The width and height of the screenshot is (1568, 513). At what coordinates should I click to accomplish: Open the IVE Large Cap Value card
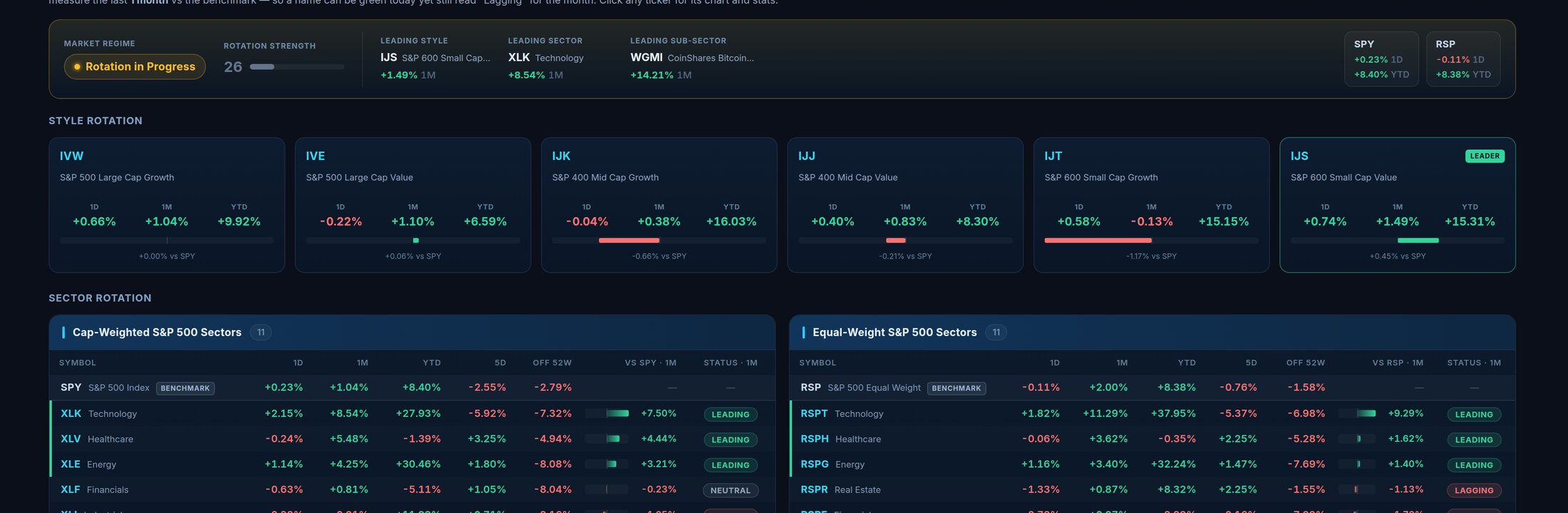(413, 205)
